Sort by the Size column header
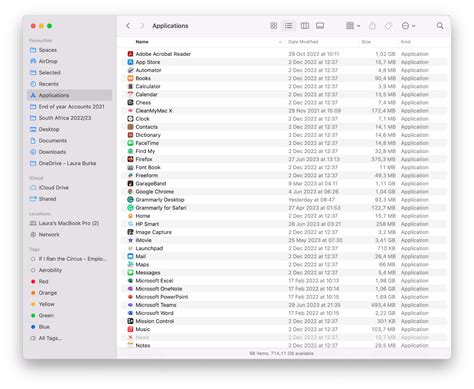The height and width of the screenshot is (389, 474). (366, 42)
